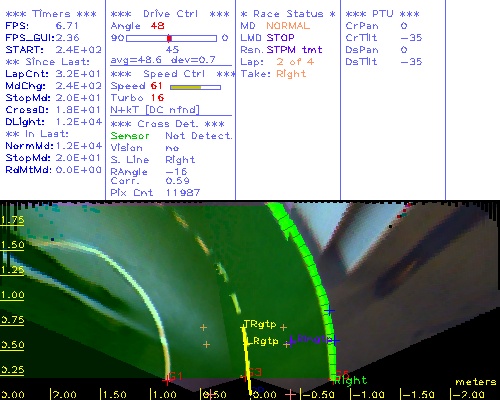500x400 pixels.
Task: Click the -1.00 horizontal scale mark
Action: [368, 395]
